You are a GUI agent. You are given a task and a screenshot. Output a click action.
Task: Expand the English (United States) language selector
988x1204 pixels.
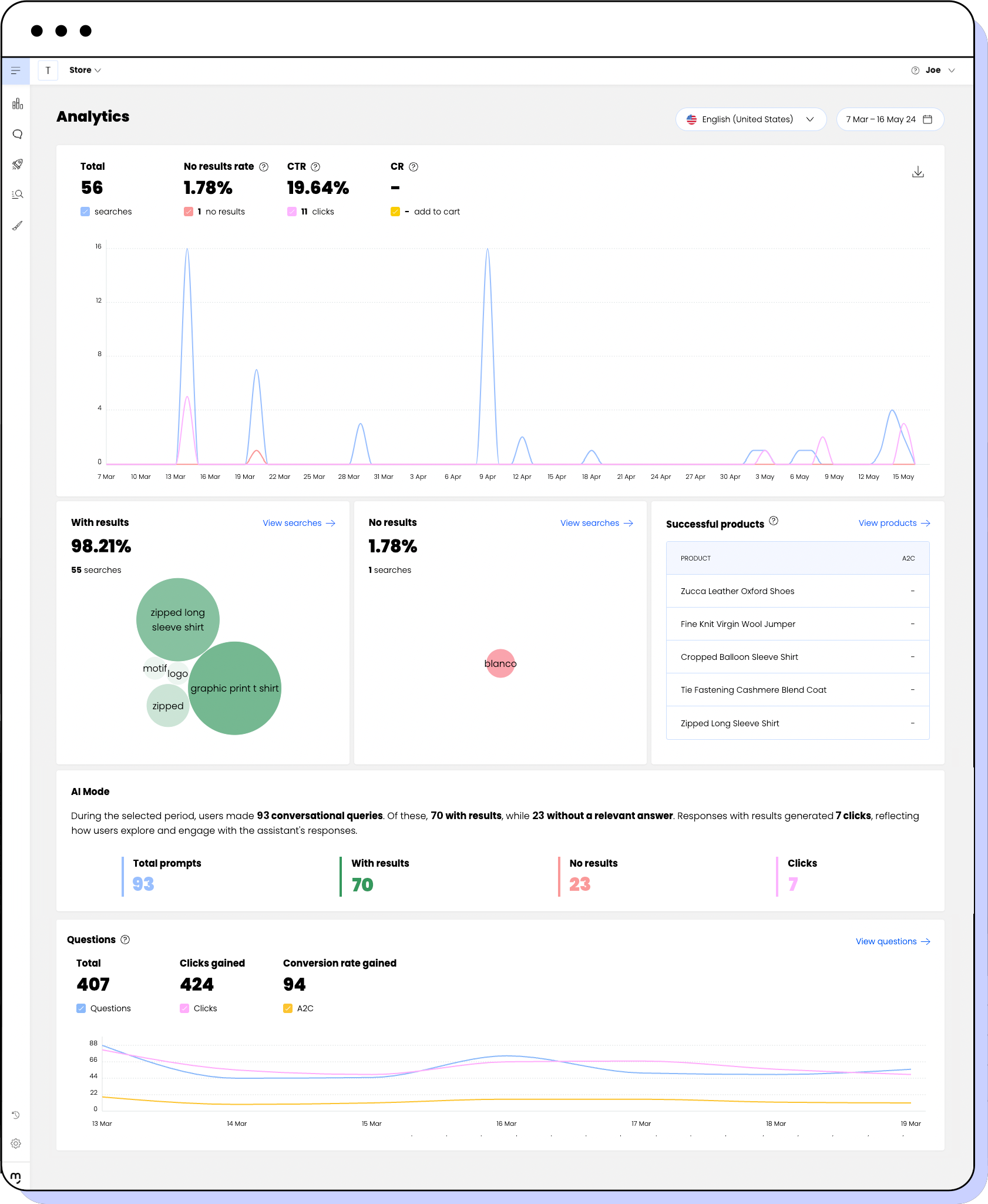tap(751, 119)
